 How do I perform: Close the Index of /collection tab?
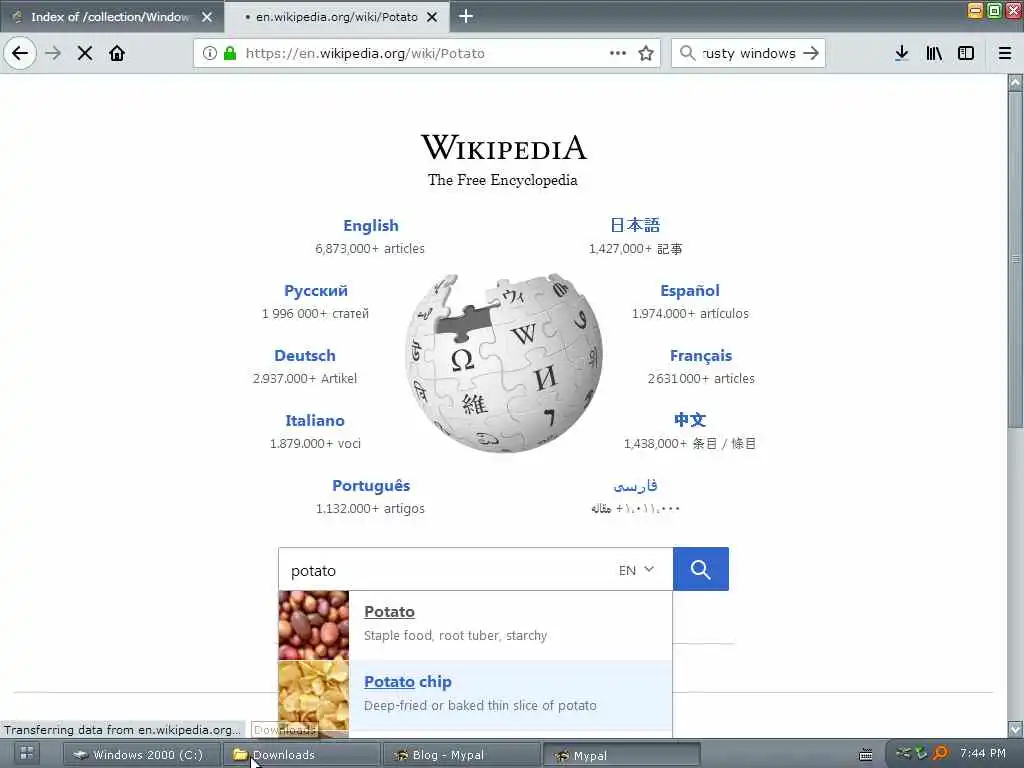[x=207, y=17]
